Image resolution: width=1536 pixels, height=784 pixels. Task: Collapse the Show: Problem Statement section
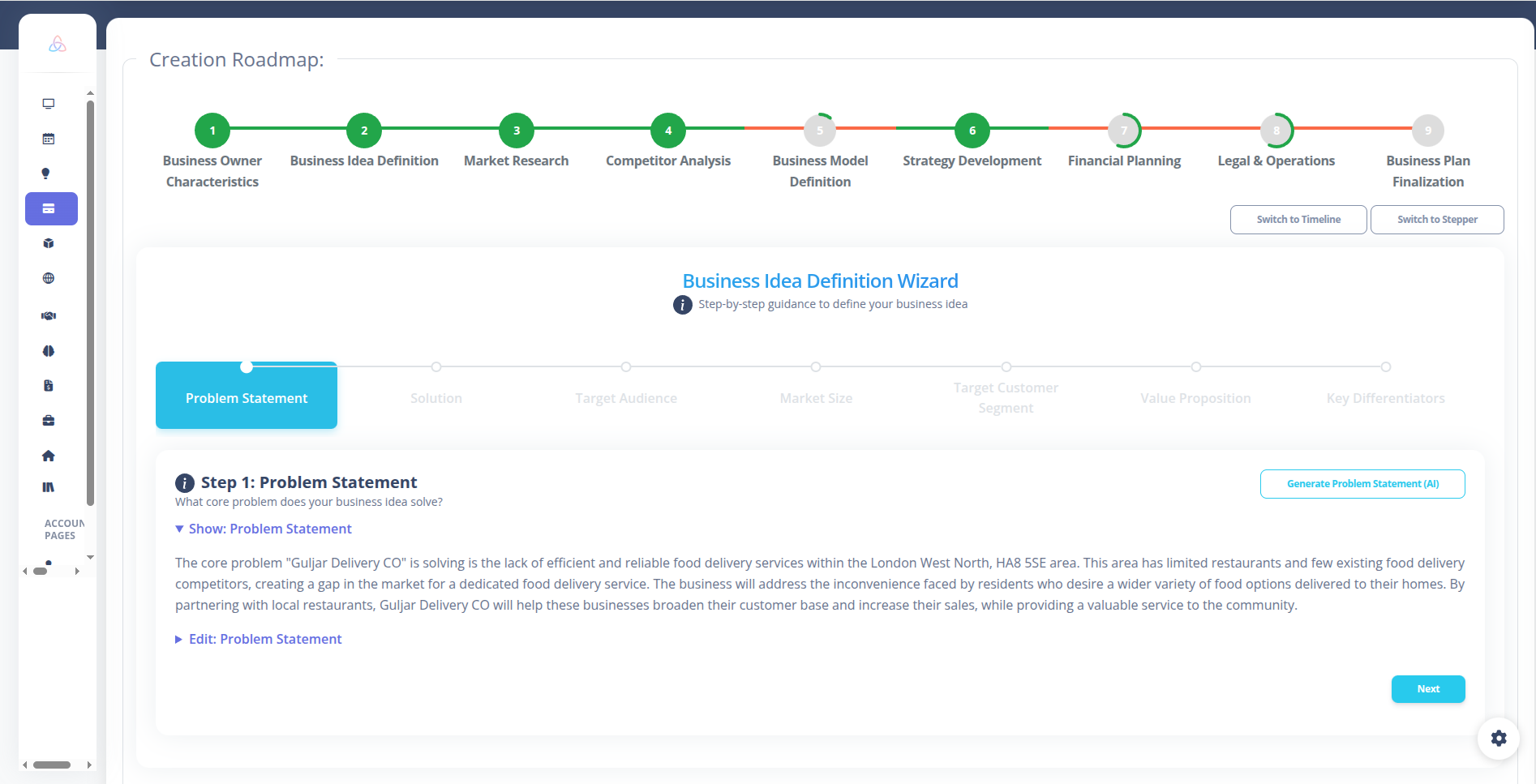(263, 529)
